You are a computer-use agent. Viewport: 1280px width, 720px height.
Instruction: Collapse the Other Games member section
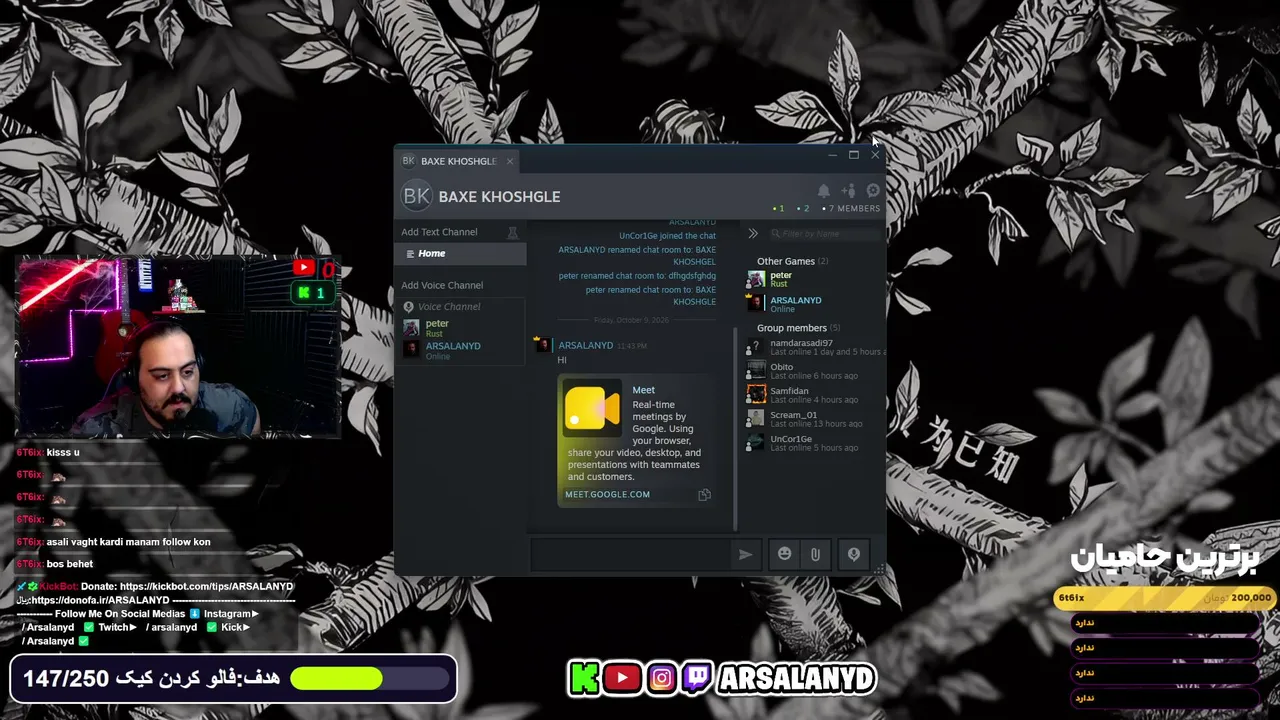tap(792, 261)
